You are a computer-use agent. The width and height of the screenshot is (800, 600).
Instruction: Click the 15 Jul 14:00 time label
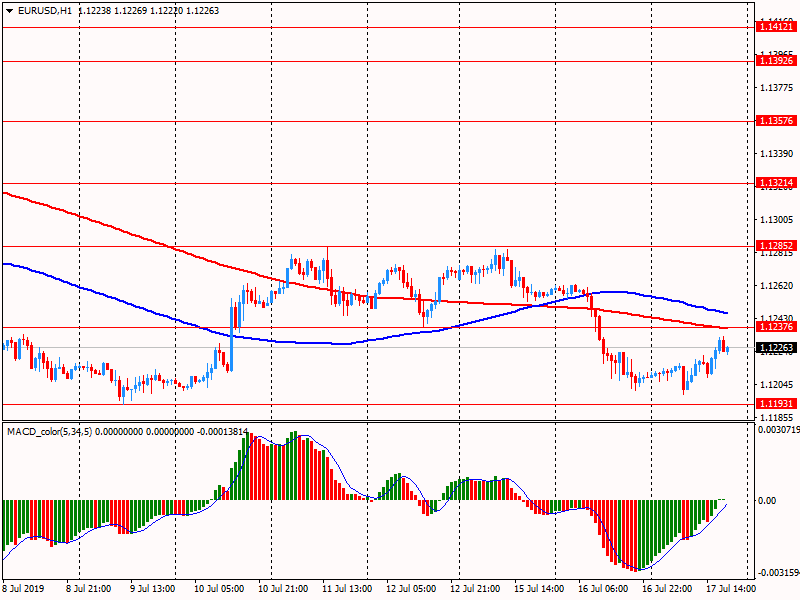click(x=539, y=588)
